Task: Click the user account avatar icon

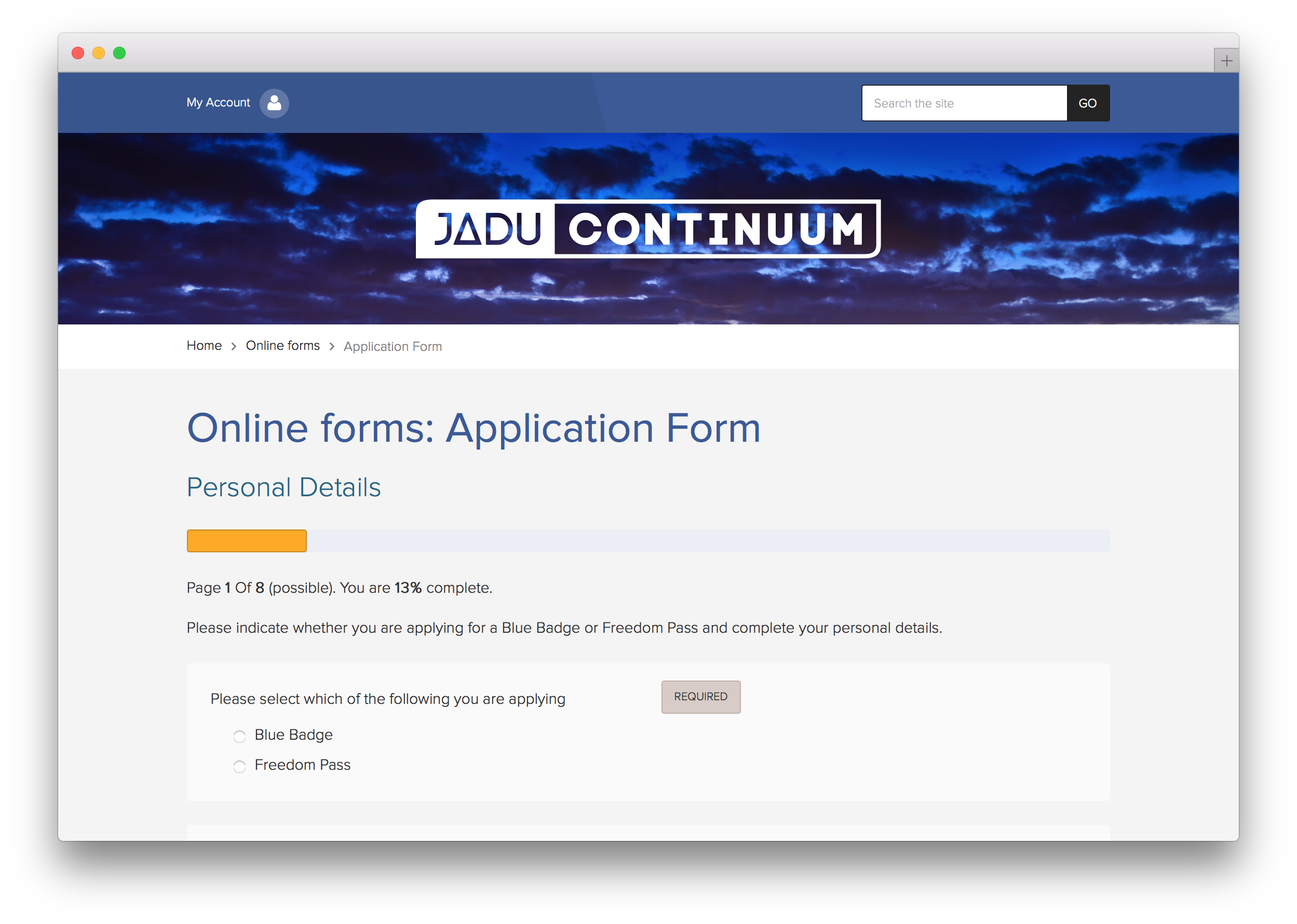Action: (274, 103)
